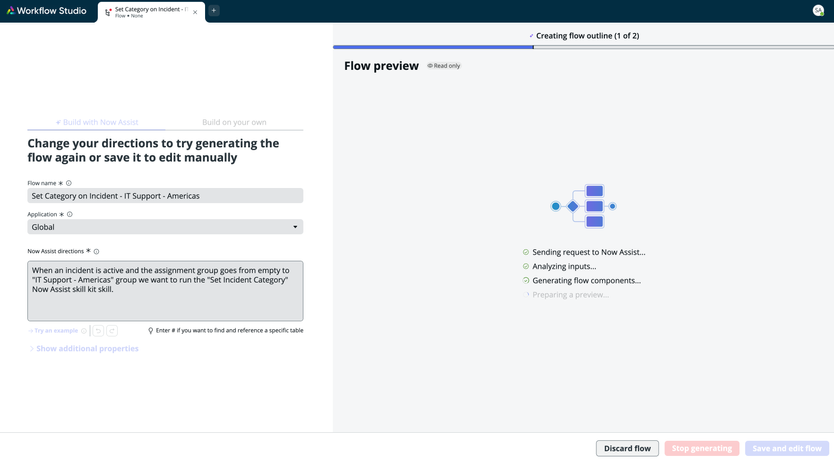Close the Set Category on Incident tab
Screen dimensions: 834x462
[x=195, y=12]
